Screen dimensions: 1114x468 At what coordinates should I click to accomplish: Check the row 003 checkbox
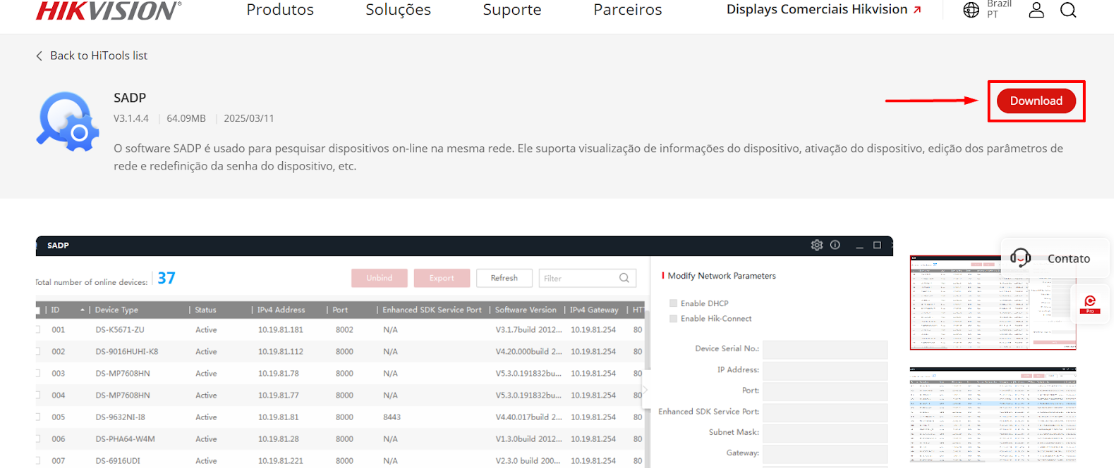click(37, 374)
